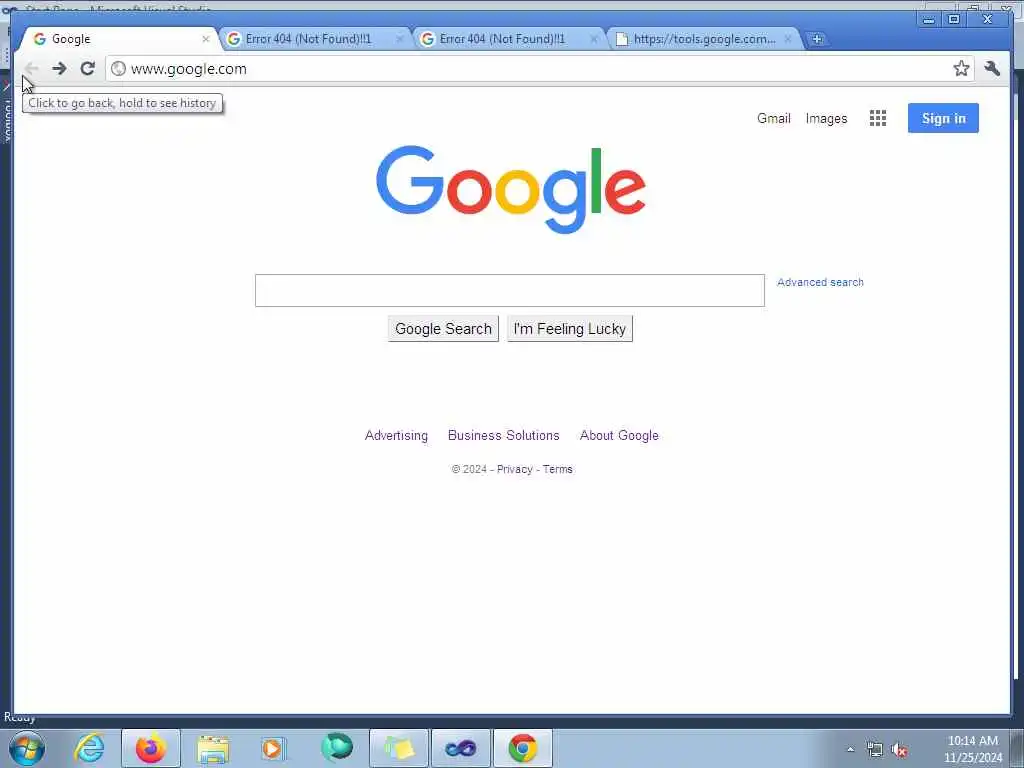Viewport: 1024px width, 768px height.
Task: Open the taskbar clock showing 10:14 AM
Action: tap(972, 749)
